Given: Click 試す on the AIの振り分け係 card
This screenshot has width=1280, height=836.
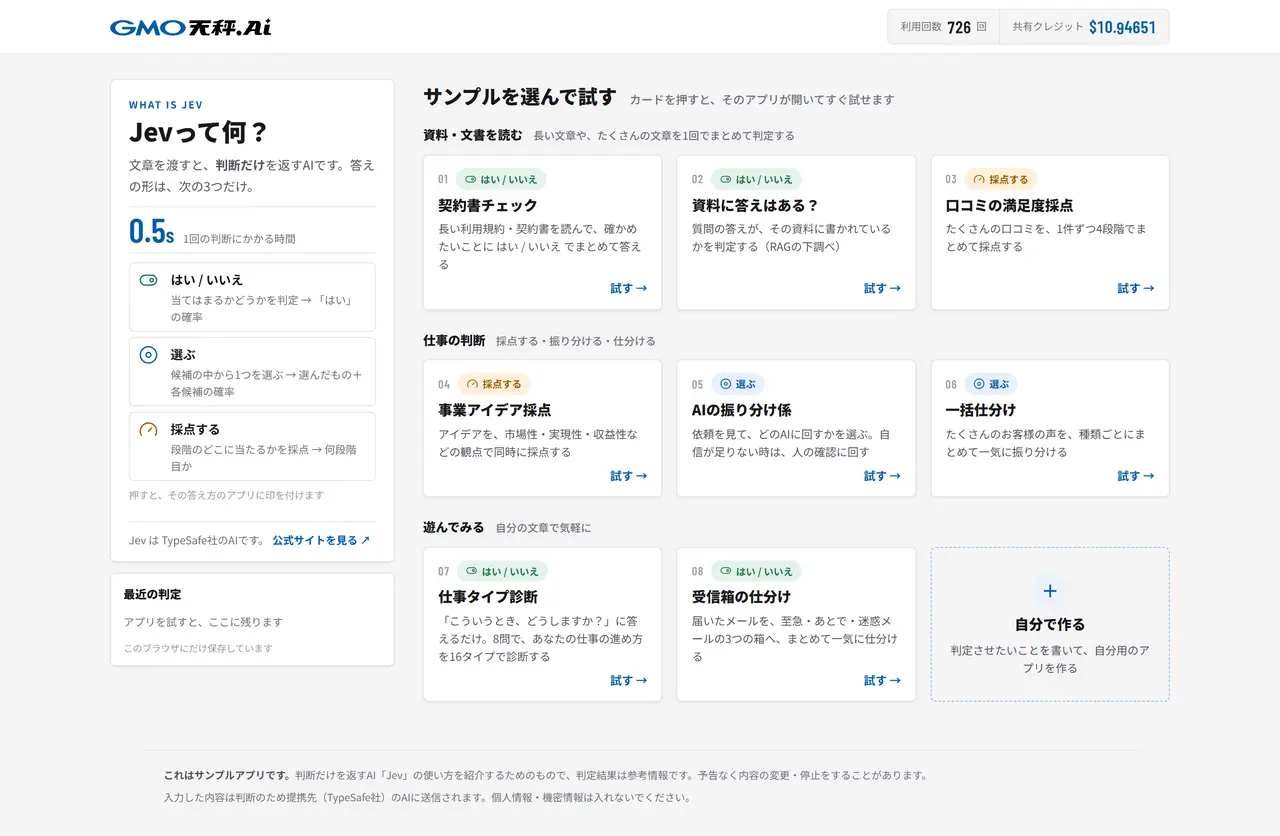Looking at the screenshot, I should (x=882, y=476).
